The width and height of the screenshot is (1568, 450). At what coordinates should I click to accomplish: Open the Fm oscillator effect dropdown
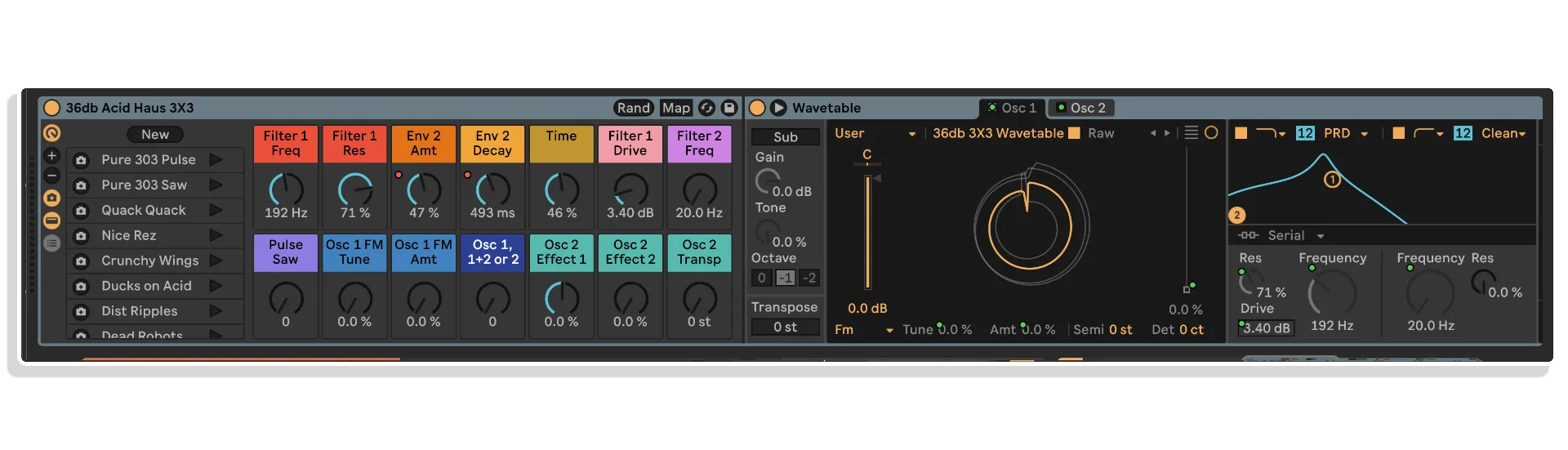point(863,330)
